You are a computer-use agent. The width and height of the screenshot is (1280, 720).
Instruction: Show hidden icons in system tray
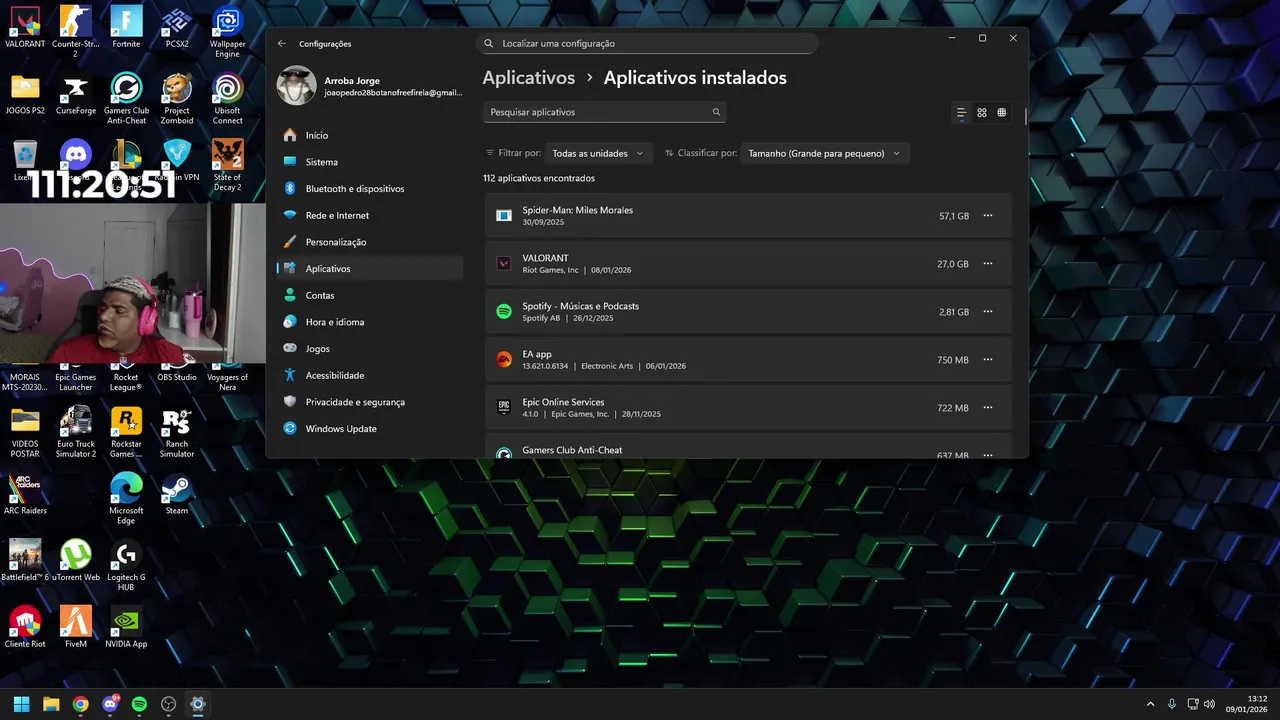click(1150, 704)
